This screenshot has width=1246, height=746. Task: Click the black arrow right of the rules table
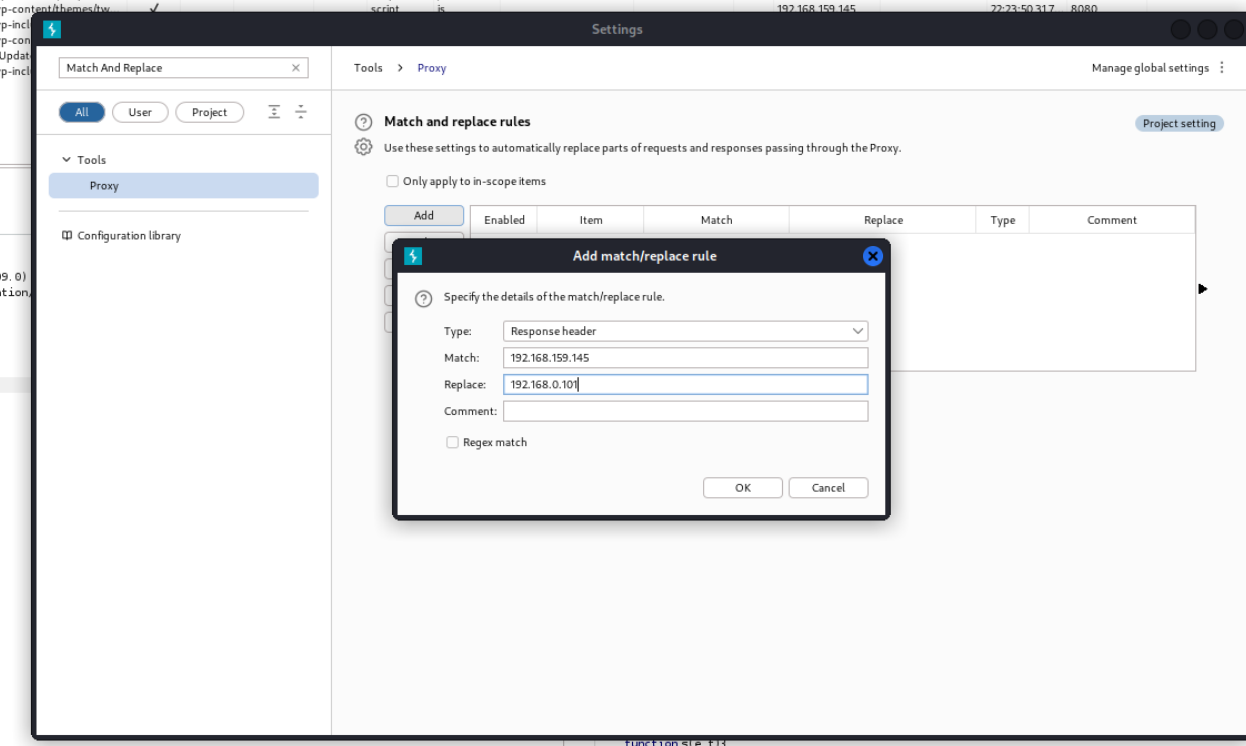1202,289
